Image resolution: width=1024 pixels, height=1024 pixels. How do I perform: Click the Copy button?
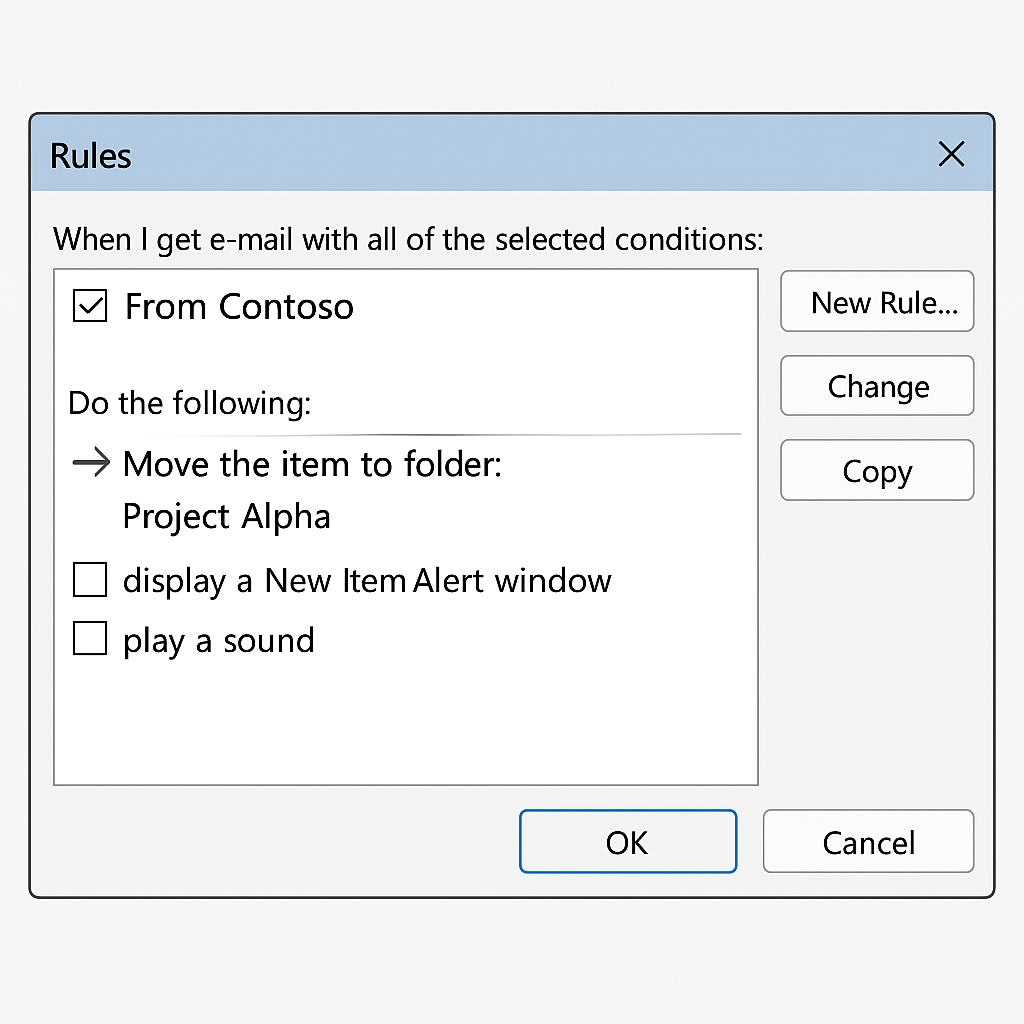coord(877,470)
